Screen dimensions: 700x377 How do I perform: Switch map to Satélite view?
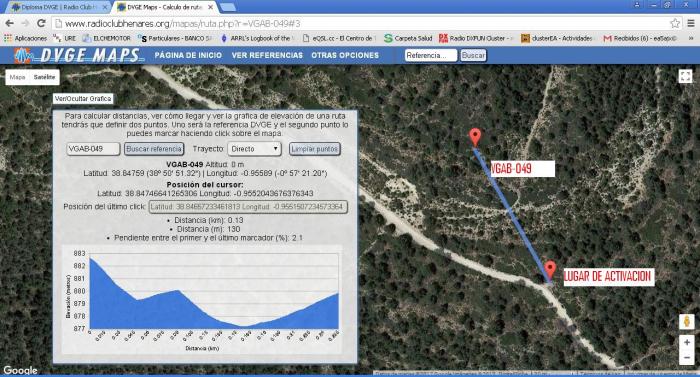[44, 77]
